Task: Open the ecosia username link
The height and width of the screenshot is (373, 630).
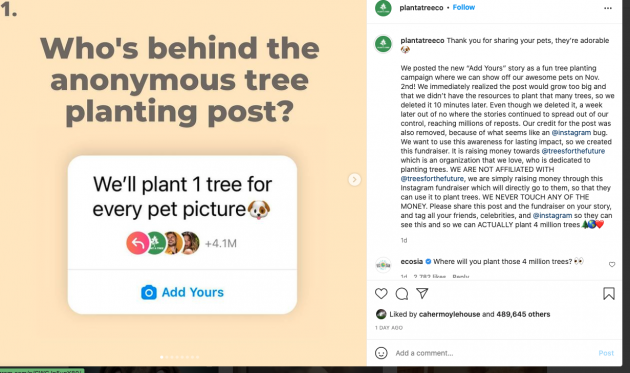Action: tap(411, 261)
